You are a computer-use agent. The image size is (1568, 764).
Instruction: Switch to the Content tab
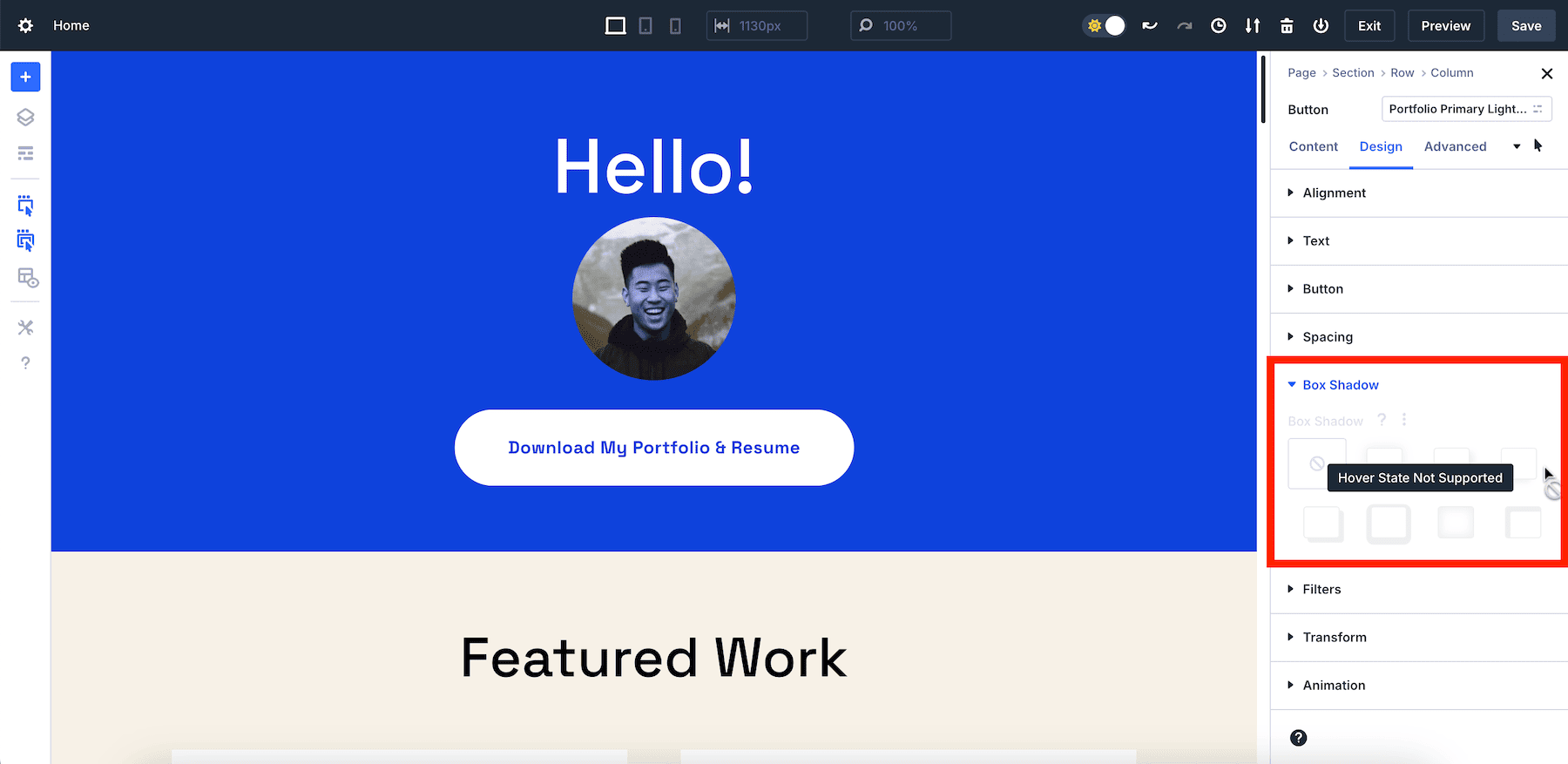coord(1313,146)
